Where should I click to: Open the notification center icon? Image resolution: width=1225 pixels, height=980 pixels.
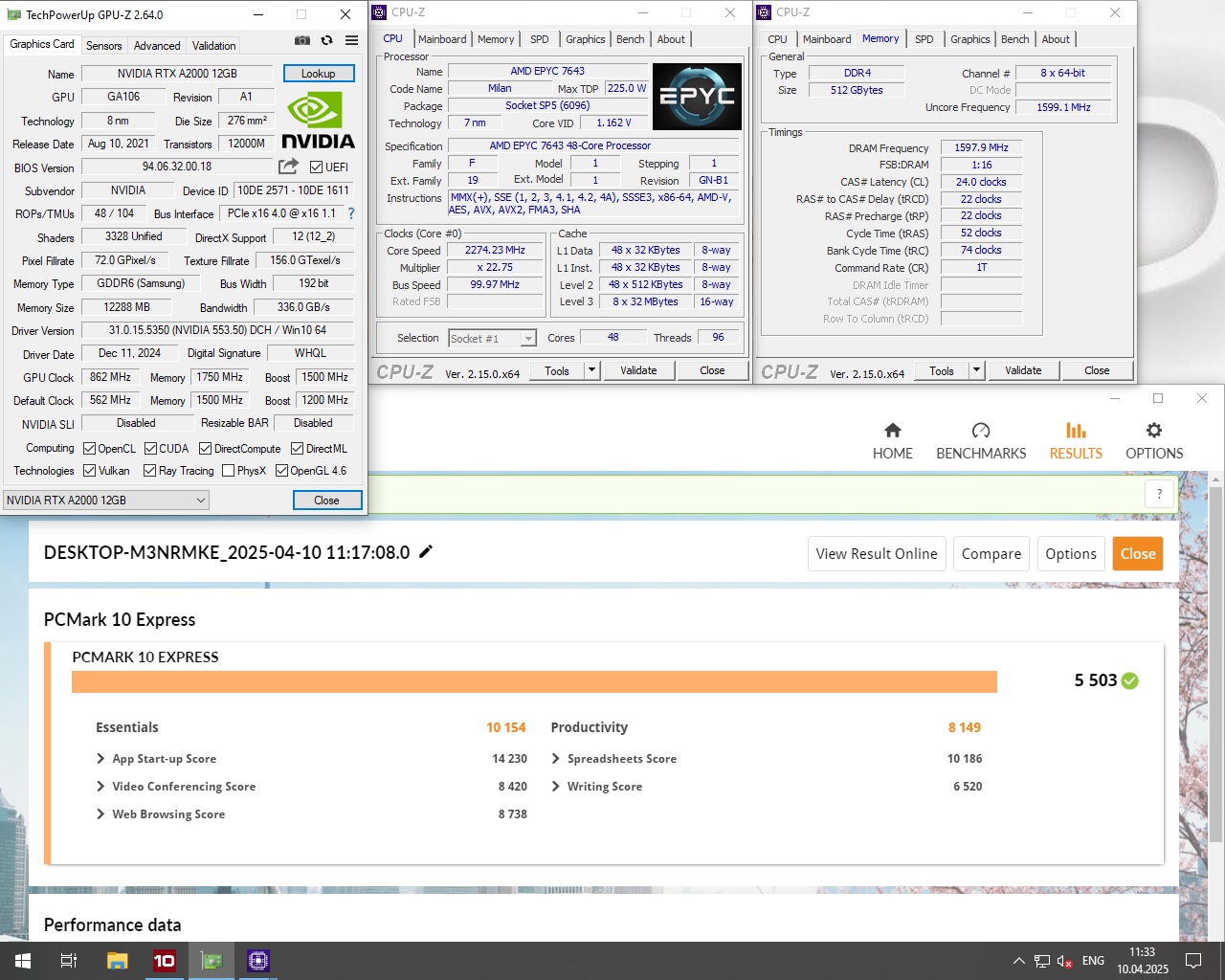click(x=1193, y=961)
